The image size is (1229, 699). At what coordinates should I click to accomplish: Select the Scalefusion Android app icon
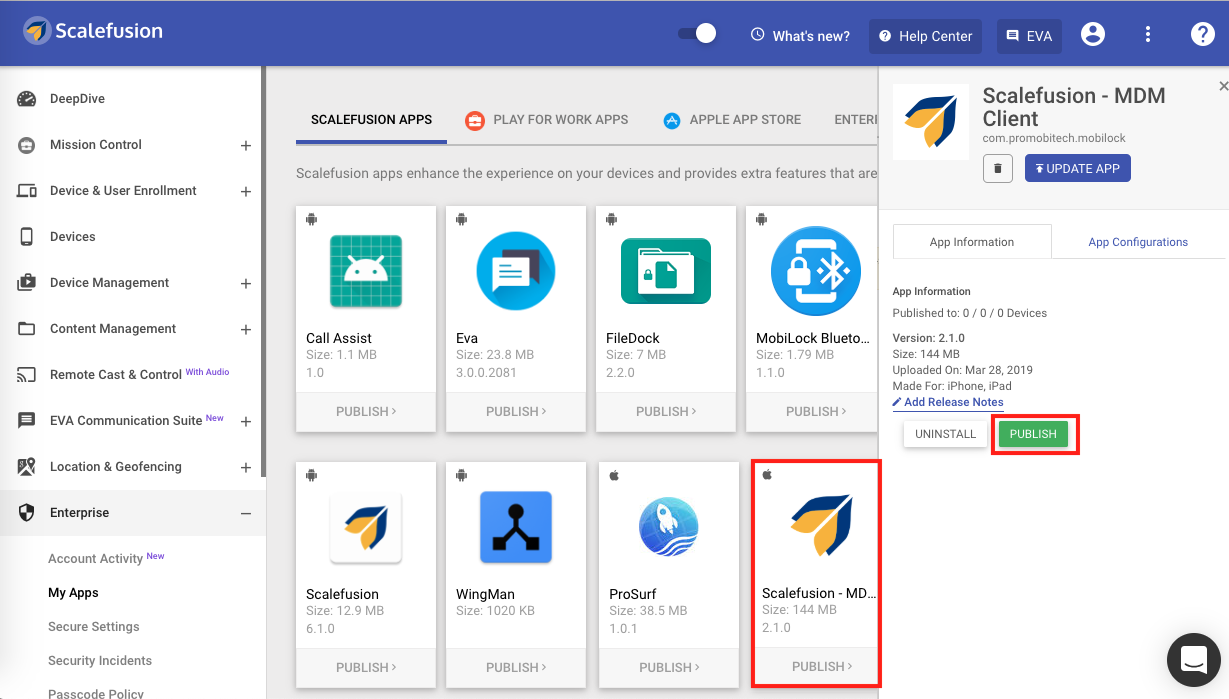(x=366, y=527)
